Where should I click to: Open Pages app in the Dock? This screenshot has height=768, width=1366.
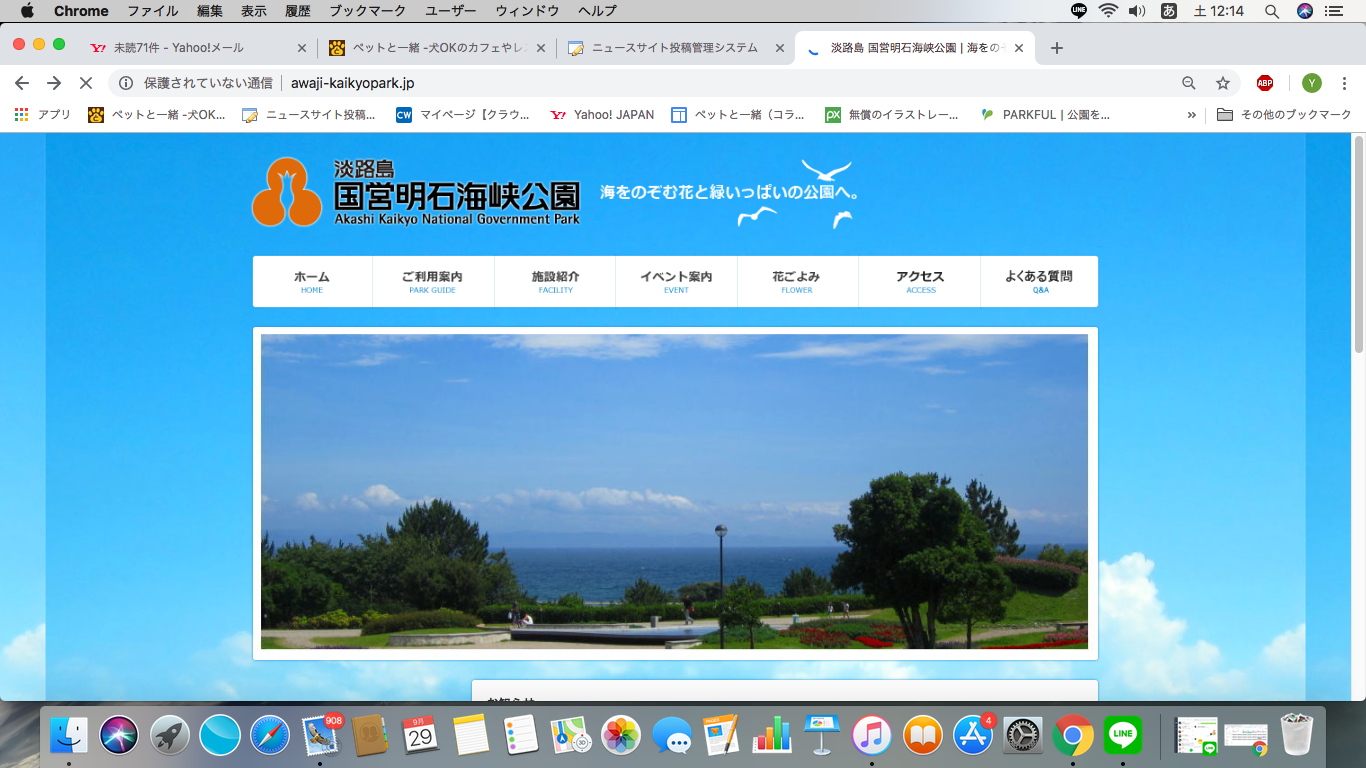pyautogui.click(x=721, y=736)
